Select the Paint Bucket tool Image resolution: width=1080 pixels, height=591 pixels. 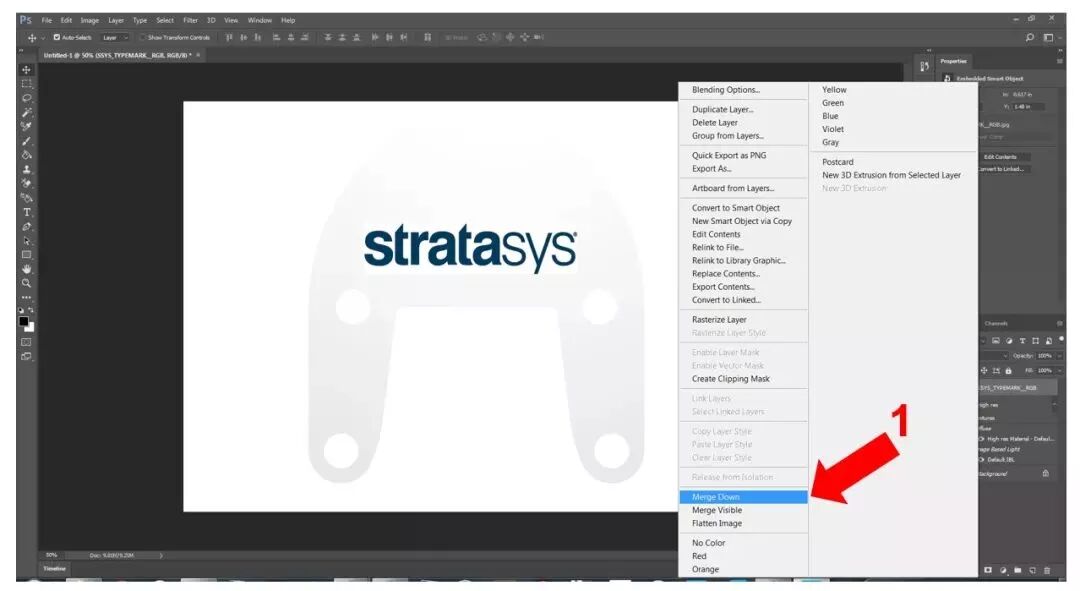[x=26, y=155]
